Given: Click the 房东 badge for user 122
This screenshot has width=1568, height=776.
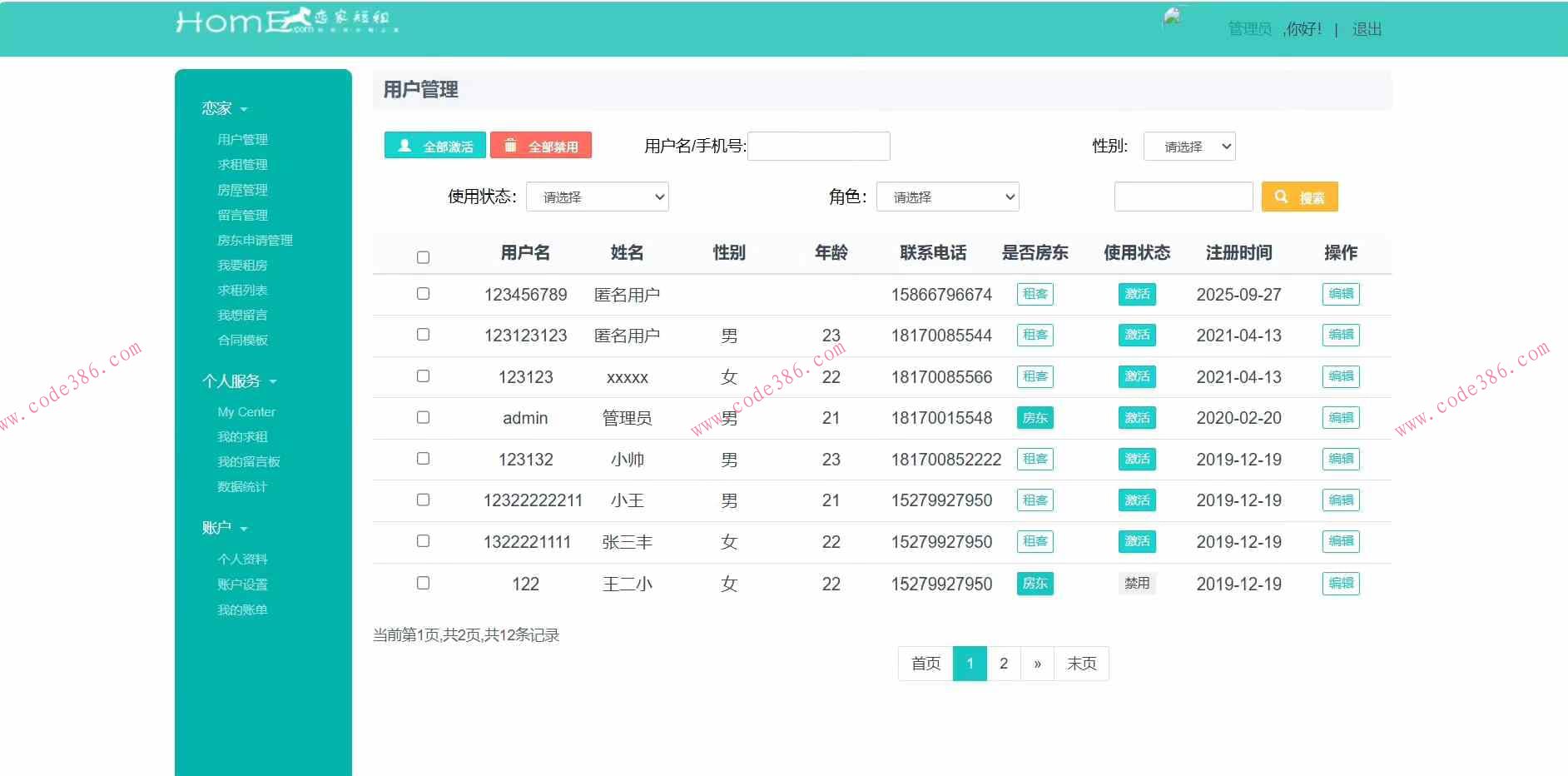Looking at the screenshot, I should [x=1035, y=584].
